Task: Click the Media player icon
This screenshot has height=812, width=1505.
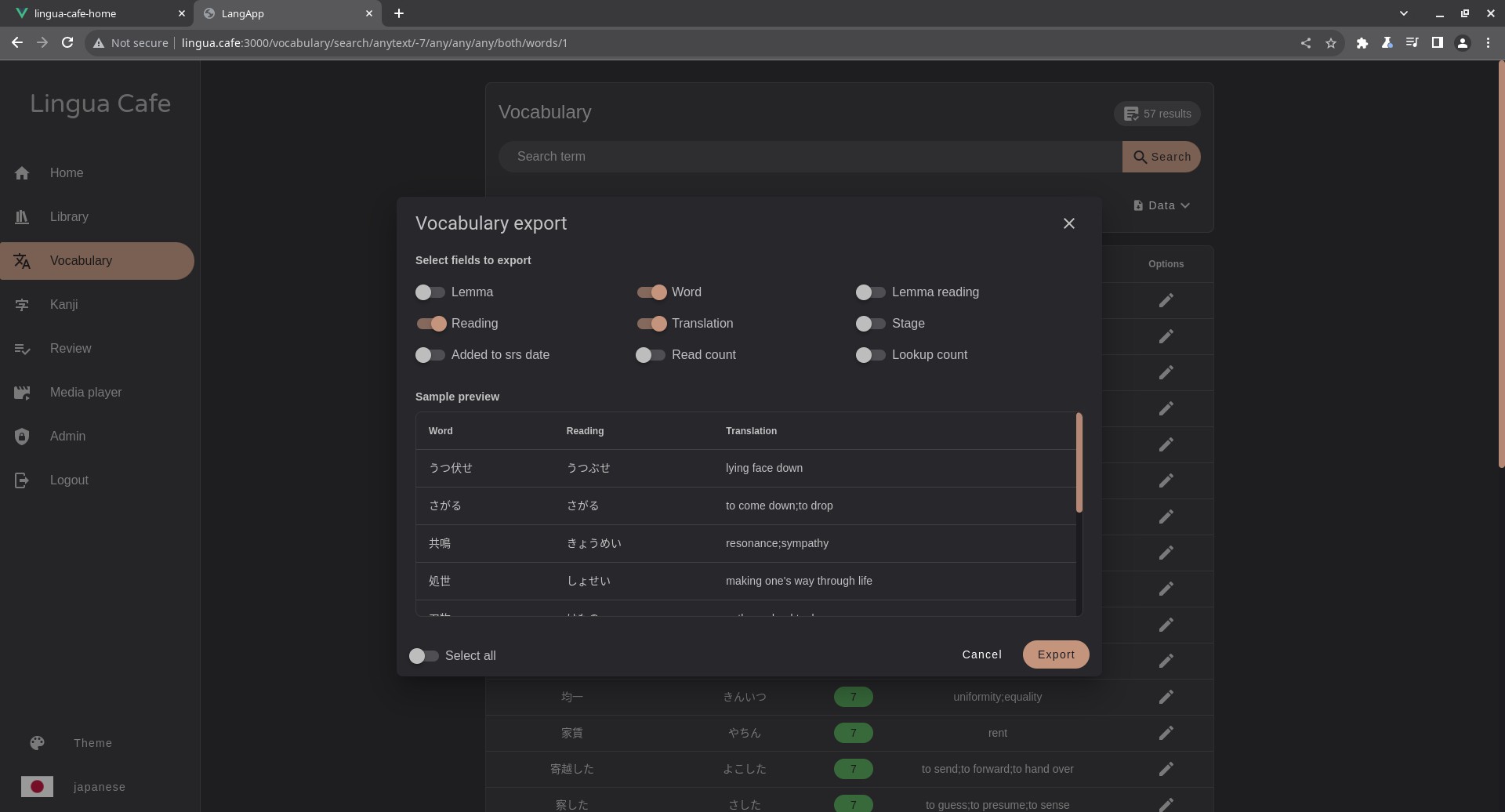Action: (x=22, y=393)
